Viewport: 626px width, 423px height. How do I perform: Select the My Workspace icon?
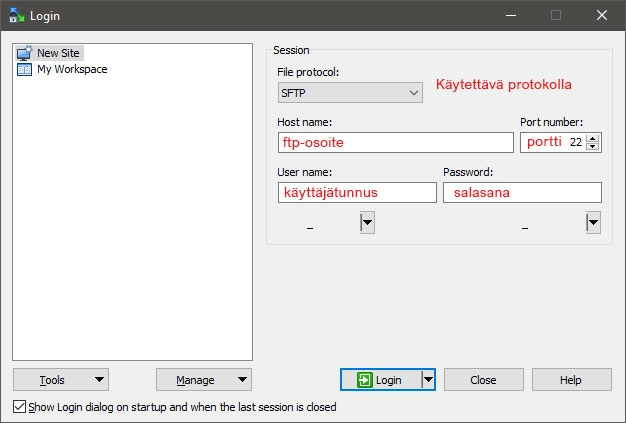(x=24, y=70)
